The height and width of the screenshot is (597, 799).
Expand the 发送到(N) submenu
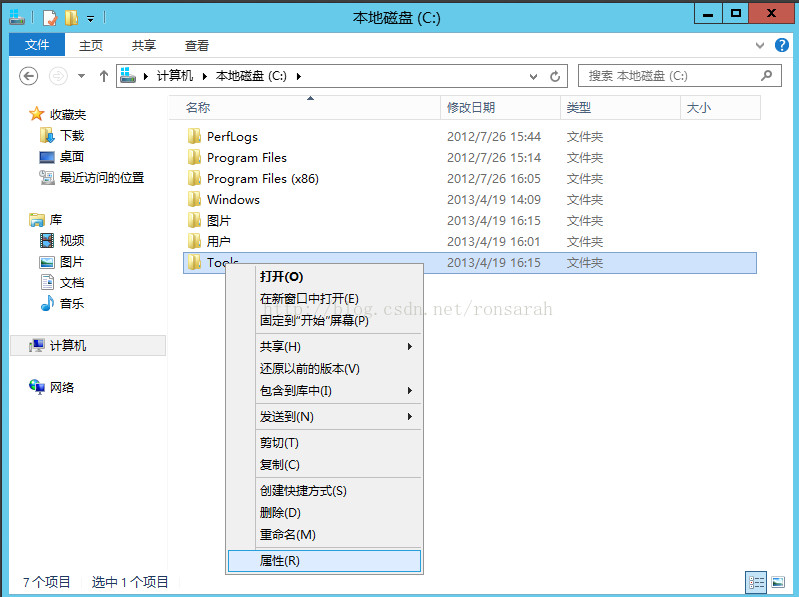[324, 417]
